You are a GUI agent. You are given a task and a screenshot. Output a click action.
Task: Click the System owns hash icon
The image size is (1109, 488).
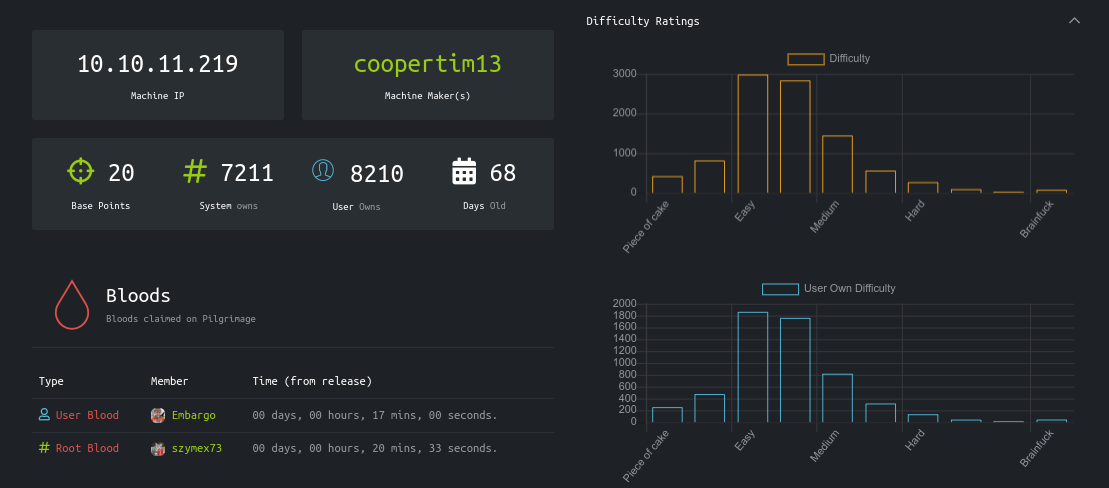[195, 172]
